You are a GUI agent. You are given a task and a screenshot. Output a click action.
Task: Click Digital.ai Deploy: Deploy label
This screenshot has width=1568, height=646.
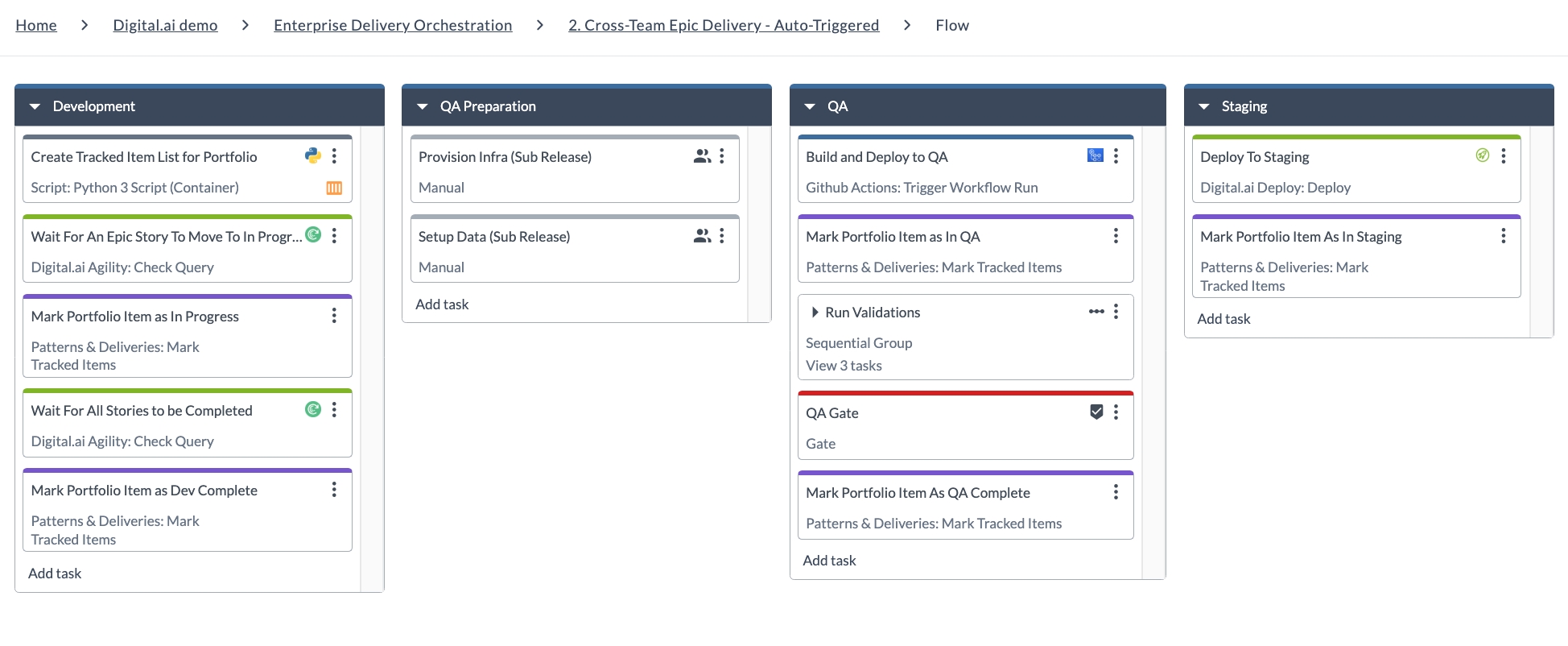tap(1275, 188)
